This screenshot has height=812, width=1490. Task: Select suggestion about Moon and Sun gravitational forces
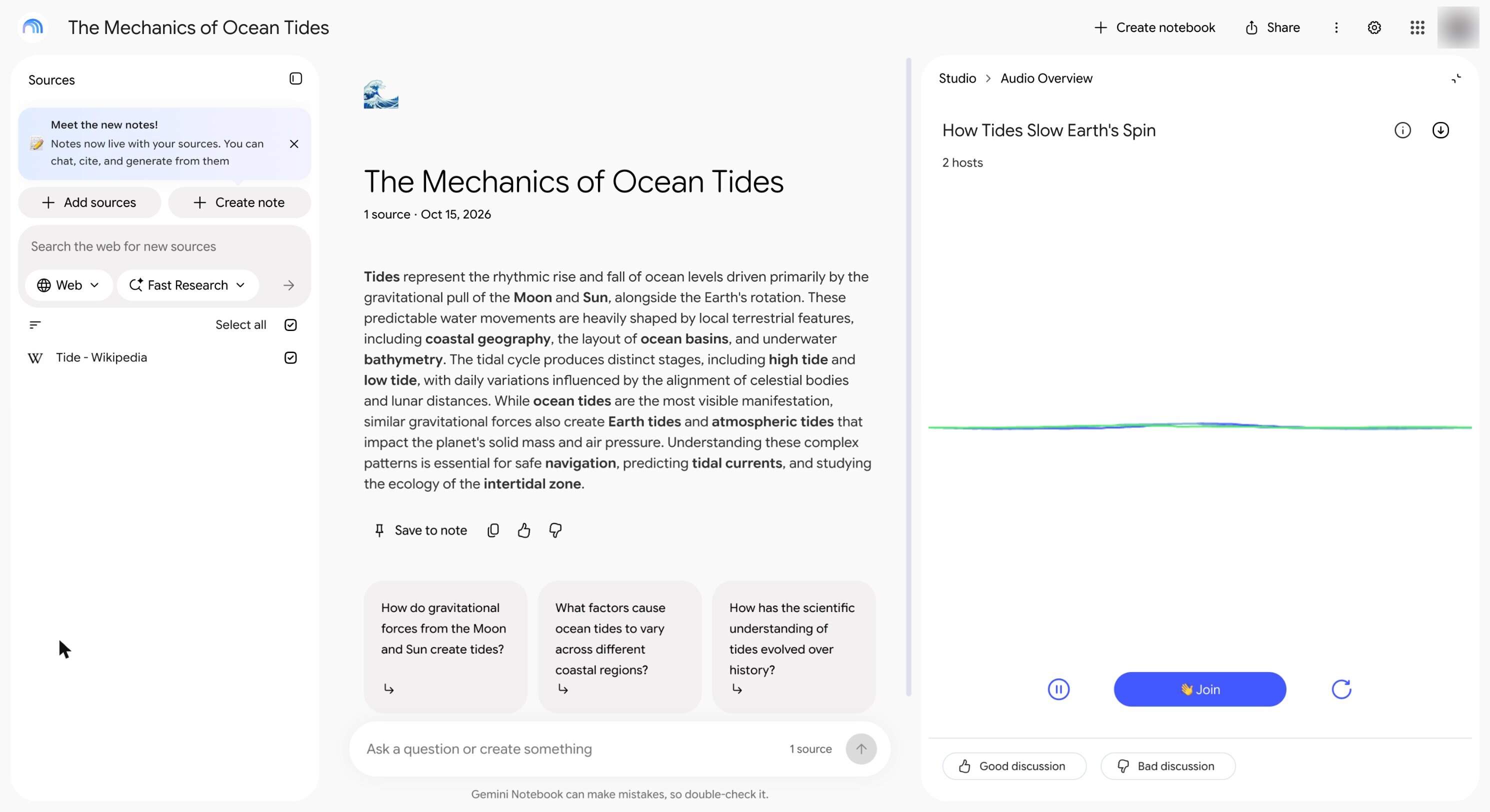pyautogui.click(x=445, y=646)
